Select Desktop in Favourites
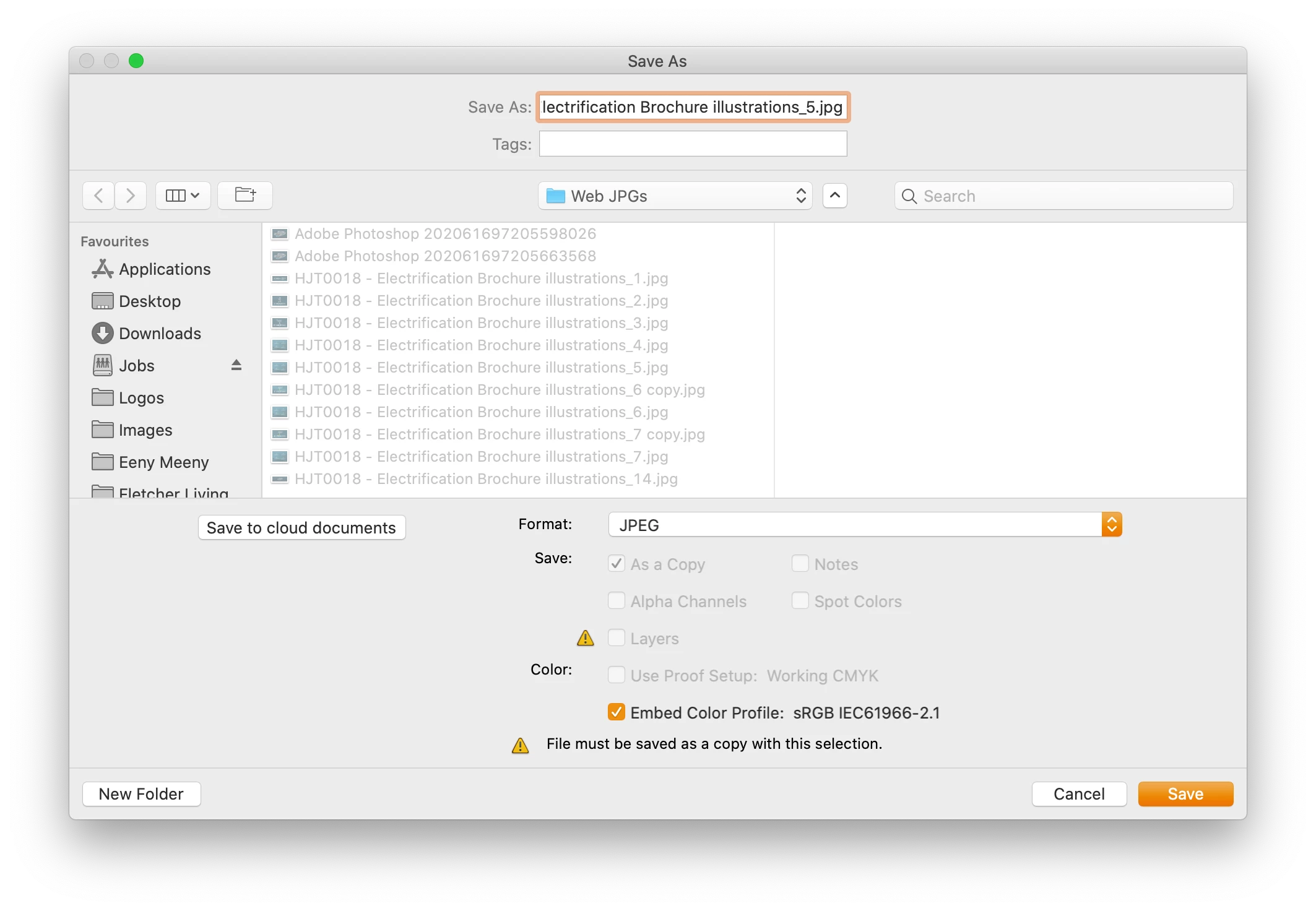Image resolution: width=1316 pixels, height=911 pixels. (x=149, y=301)
